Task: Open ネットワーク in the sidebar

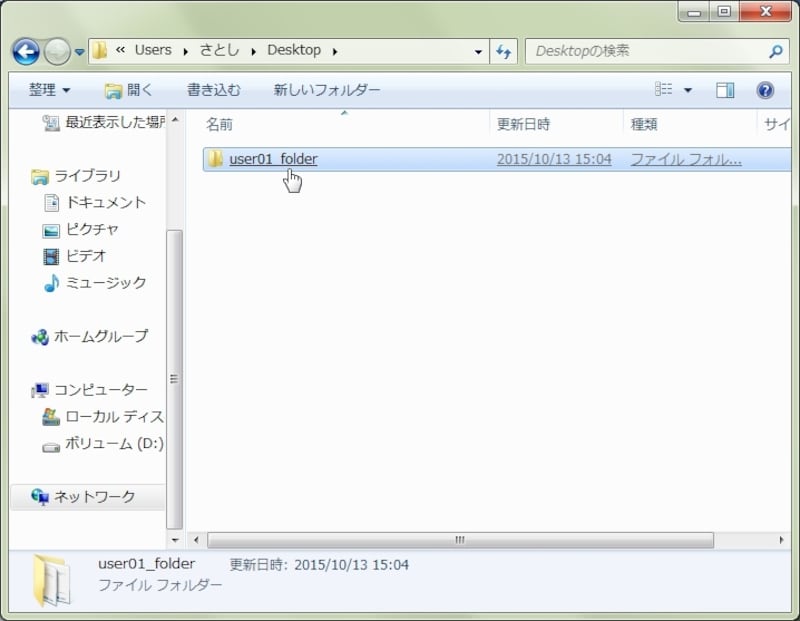Action: [x=94, y=496]
